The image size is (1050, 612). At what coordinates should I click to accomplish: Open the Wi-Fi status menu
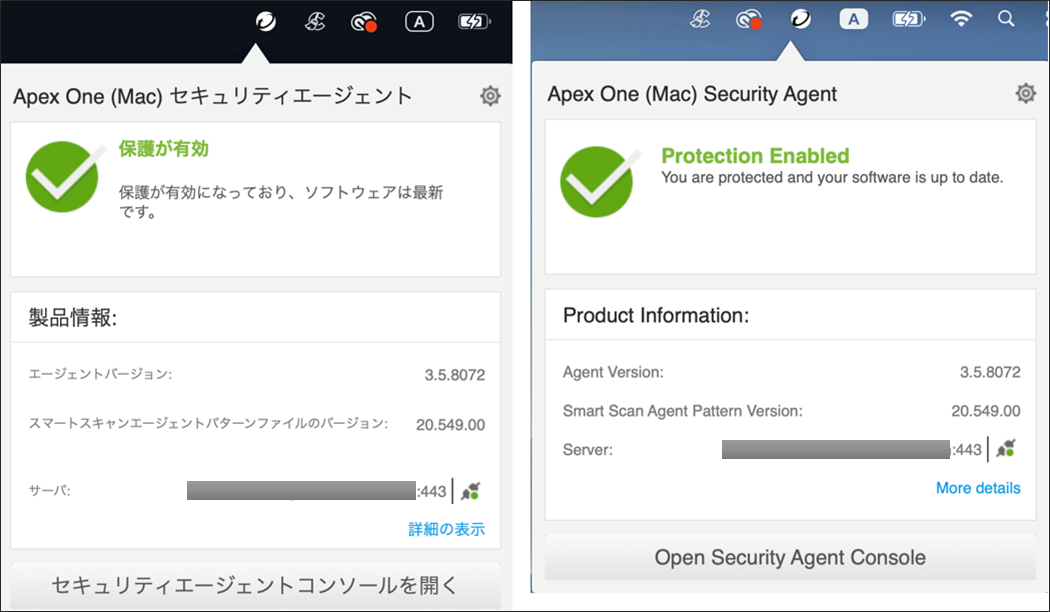click(x=961, y=18)
